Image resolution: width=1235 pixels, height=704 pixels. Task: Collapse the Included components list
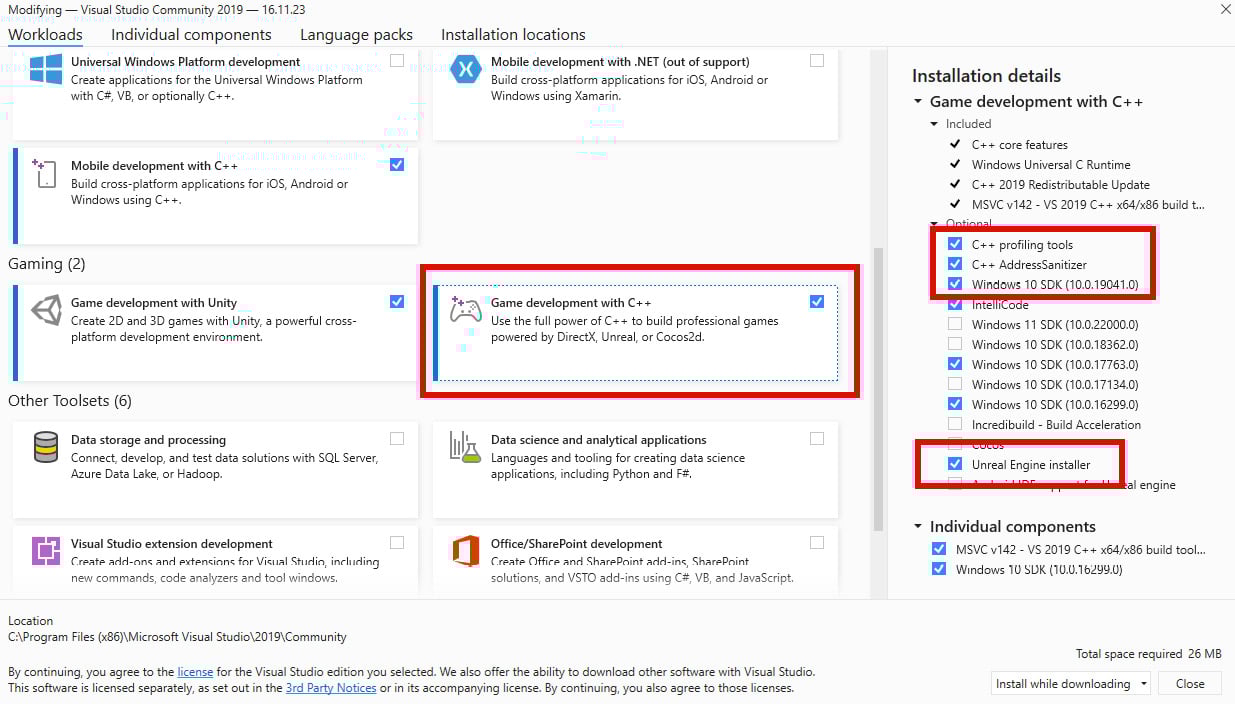pos(934,124)
